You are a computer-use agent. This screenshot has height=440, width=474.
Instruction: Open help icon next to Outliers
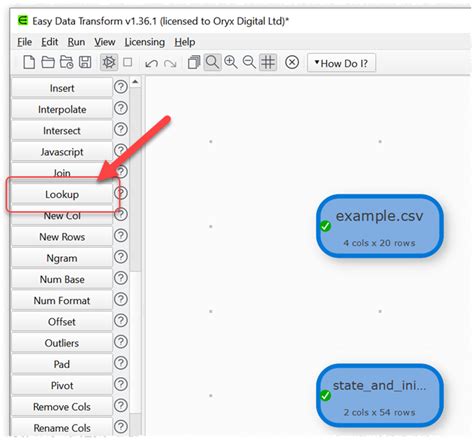point(121,342)
